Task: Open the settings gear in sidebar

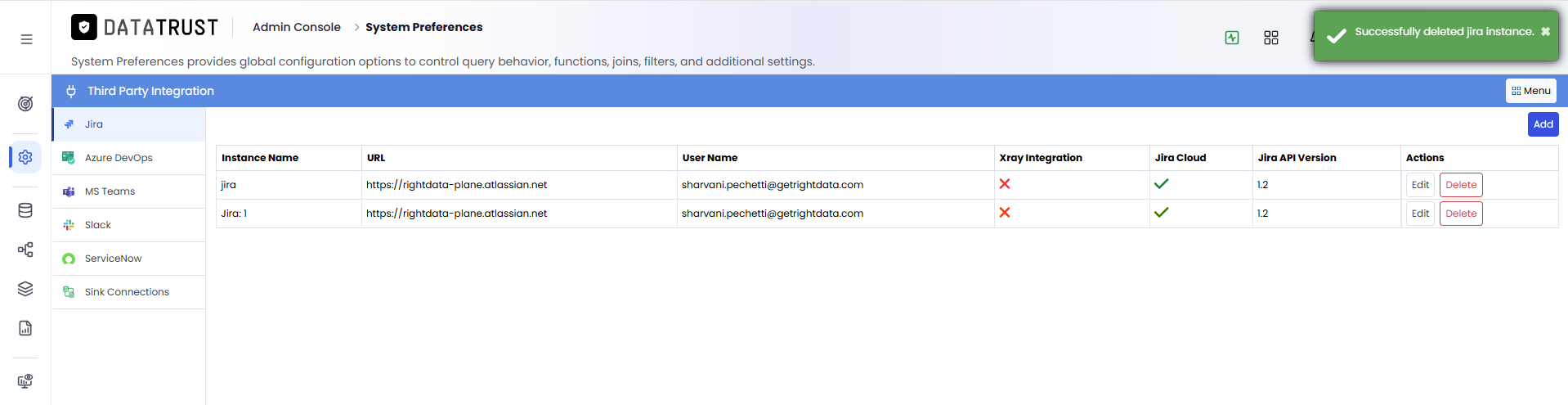Action: tap(25, 157)
